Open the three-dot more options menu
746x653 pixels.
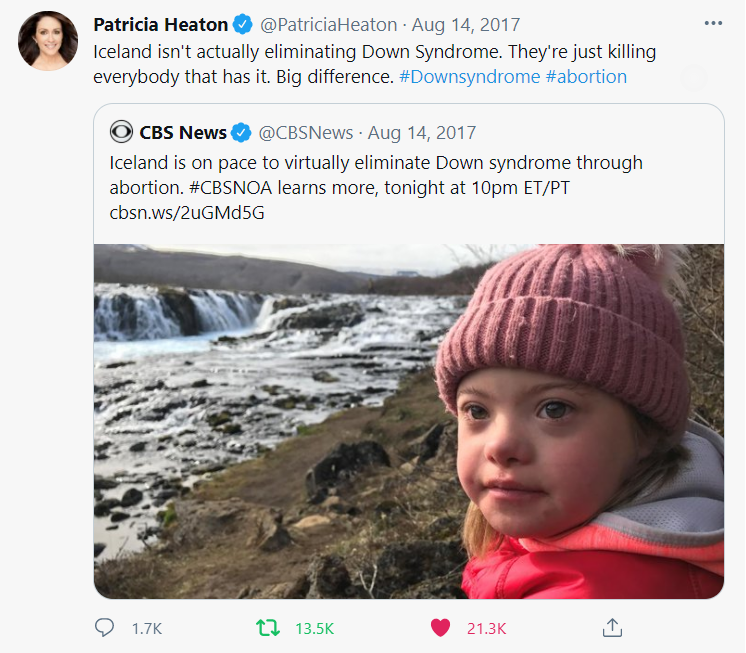713,23
